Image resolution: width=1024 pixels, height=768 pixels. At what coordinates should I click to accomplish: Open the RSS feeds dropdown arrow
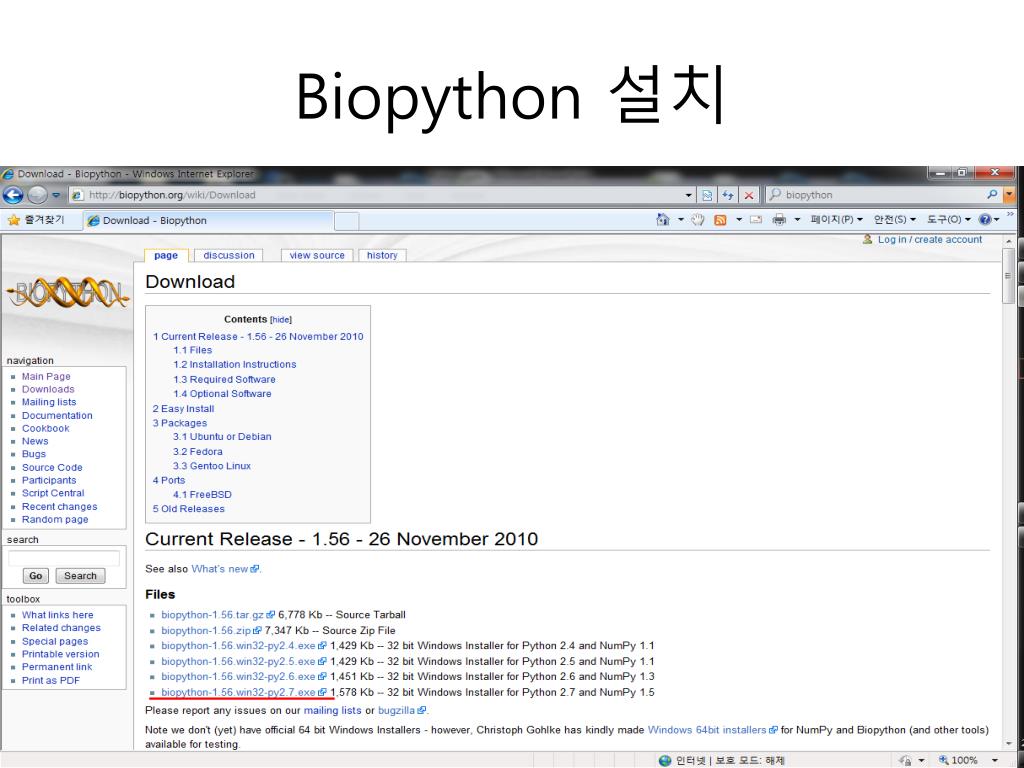(x=739, y=219)
